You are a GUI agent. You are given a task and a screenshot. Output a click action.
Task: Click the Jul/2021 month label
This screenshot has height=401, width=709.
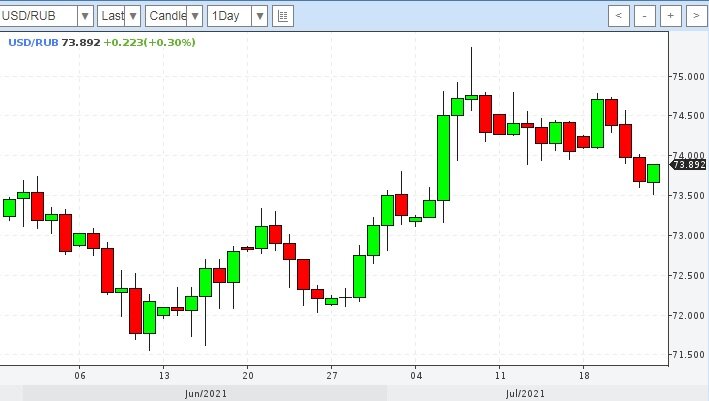coord(525,394)
